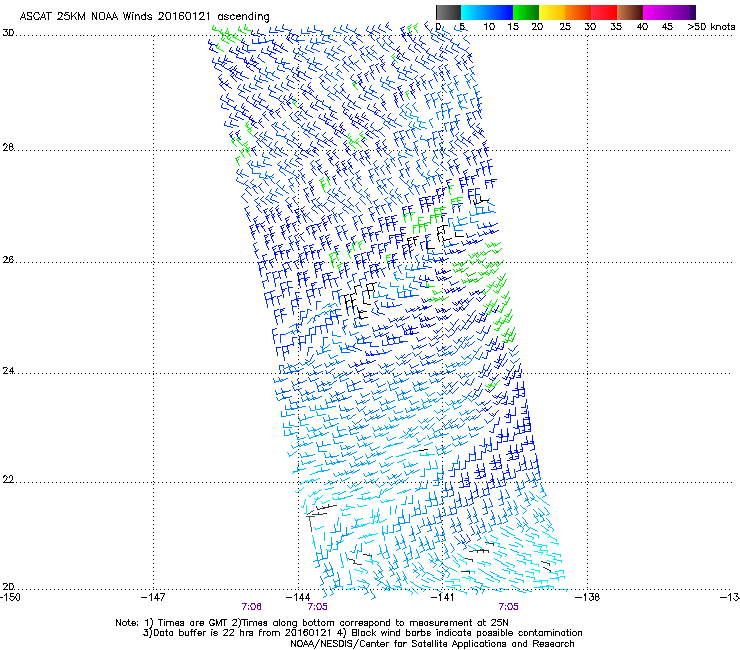Click the '>50 knots' legend label
Screen dimensions: 740x650
click(x=711, y=27)
